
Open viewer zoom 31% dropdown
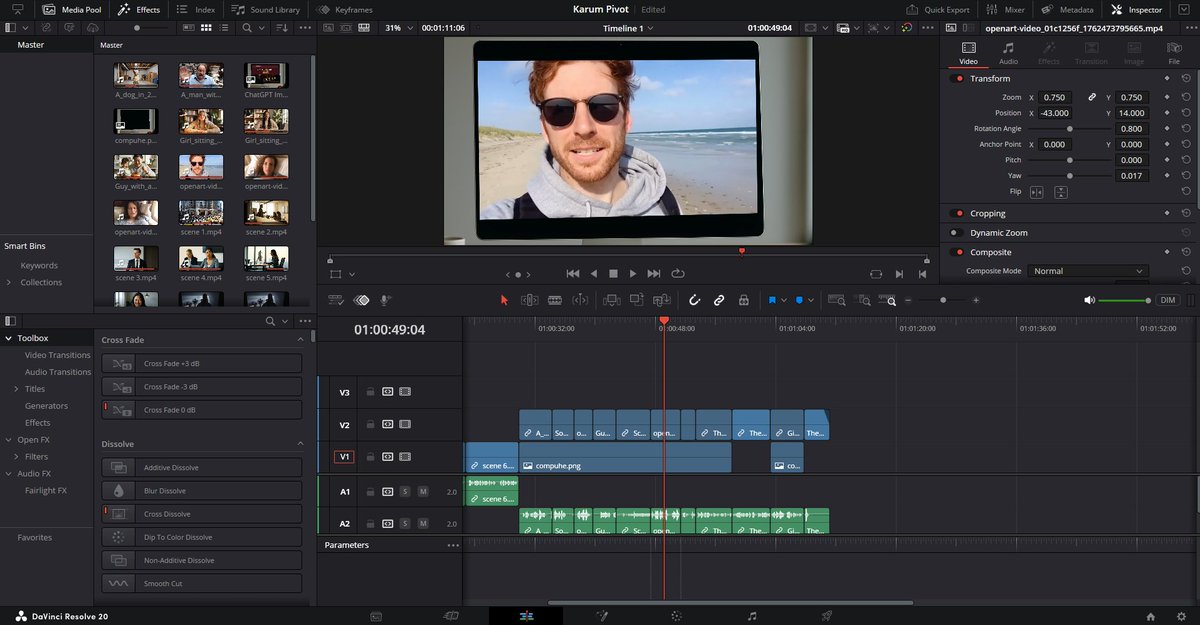[x=398, y=28]
